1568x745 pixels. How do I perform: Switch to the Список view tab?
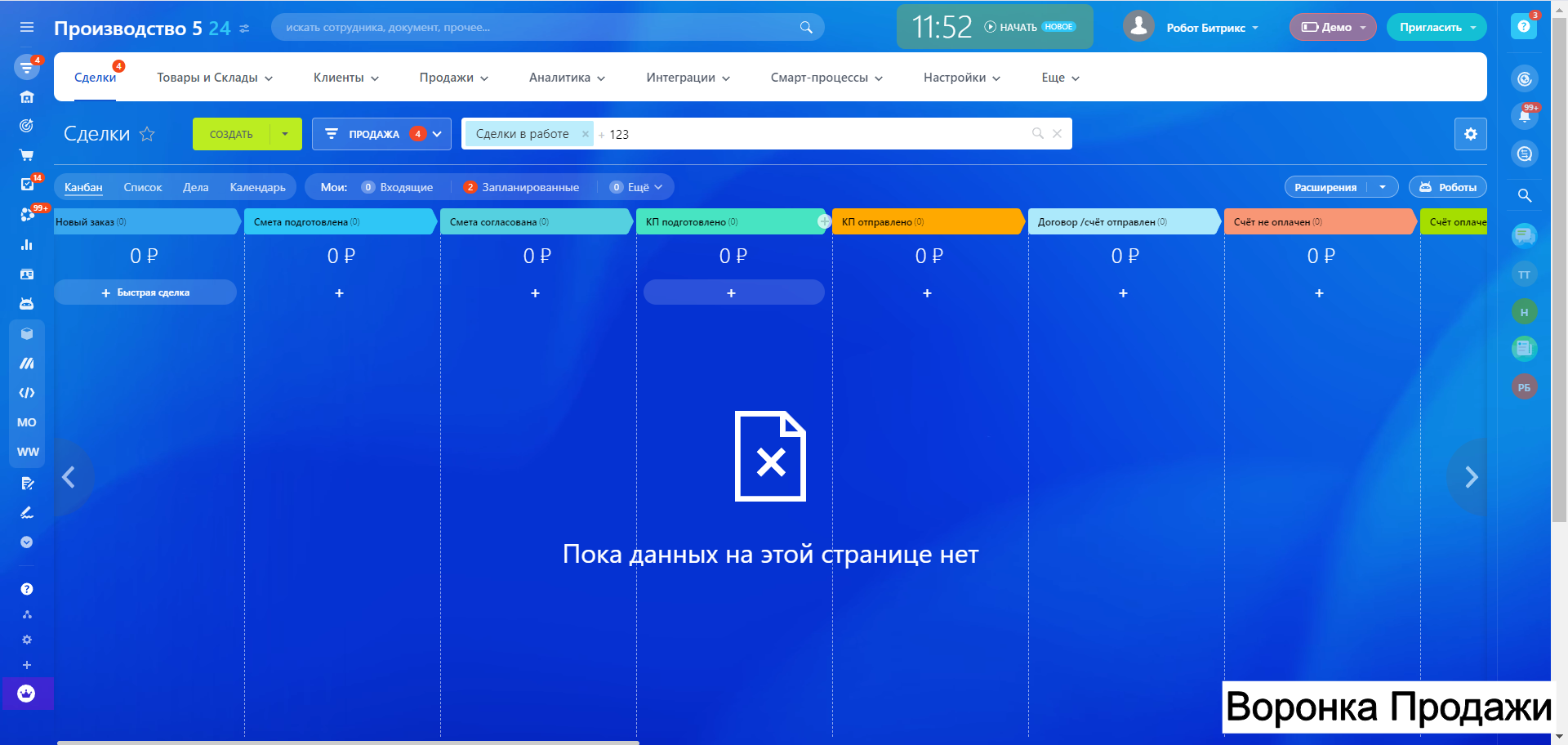(143, 187)
